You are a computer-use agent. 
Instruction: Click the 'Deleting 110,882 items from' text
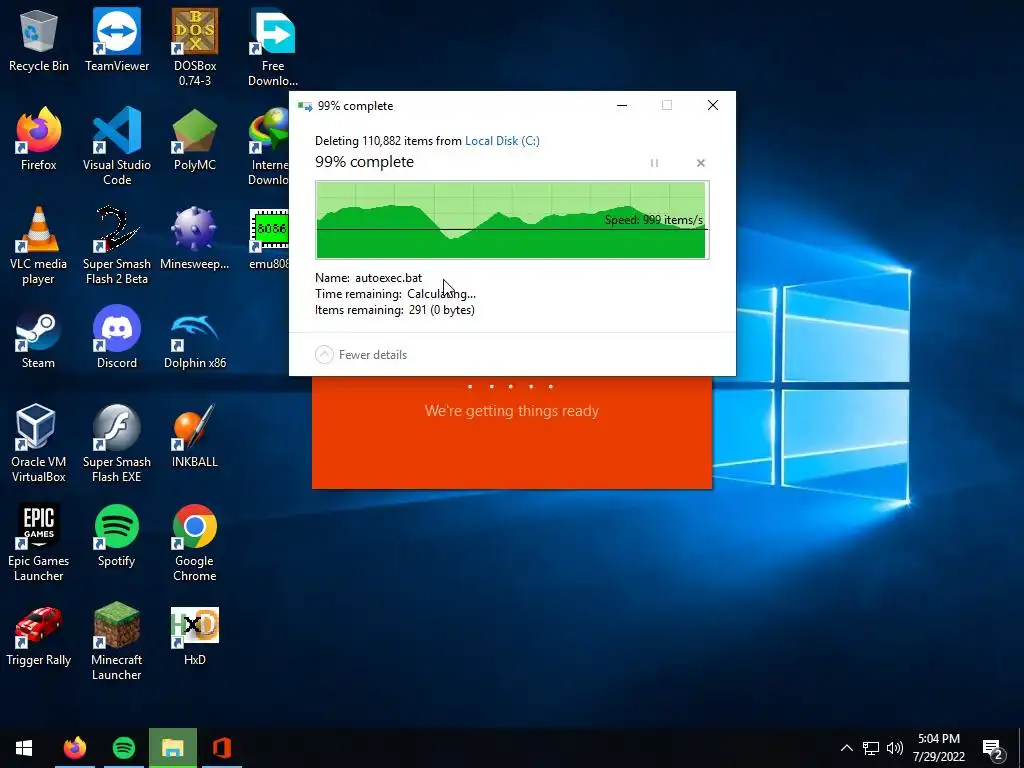pos(389,140)
